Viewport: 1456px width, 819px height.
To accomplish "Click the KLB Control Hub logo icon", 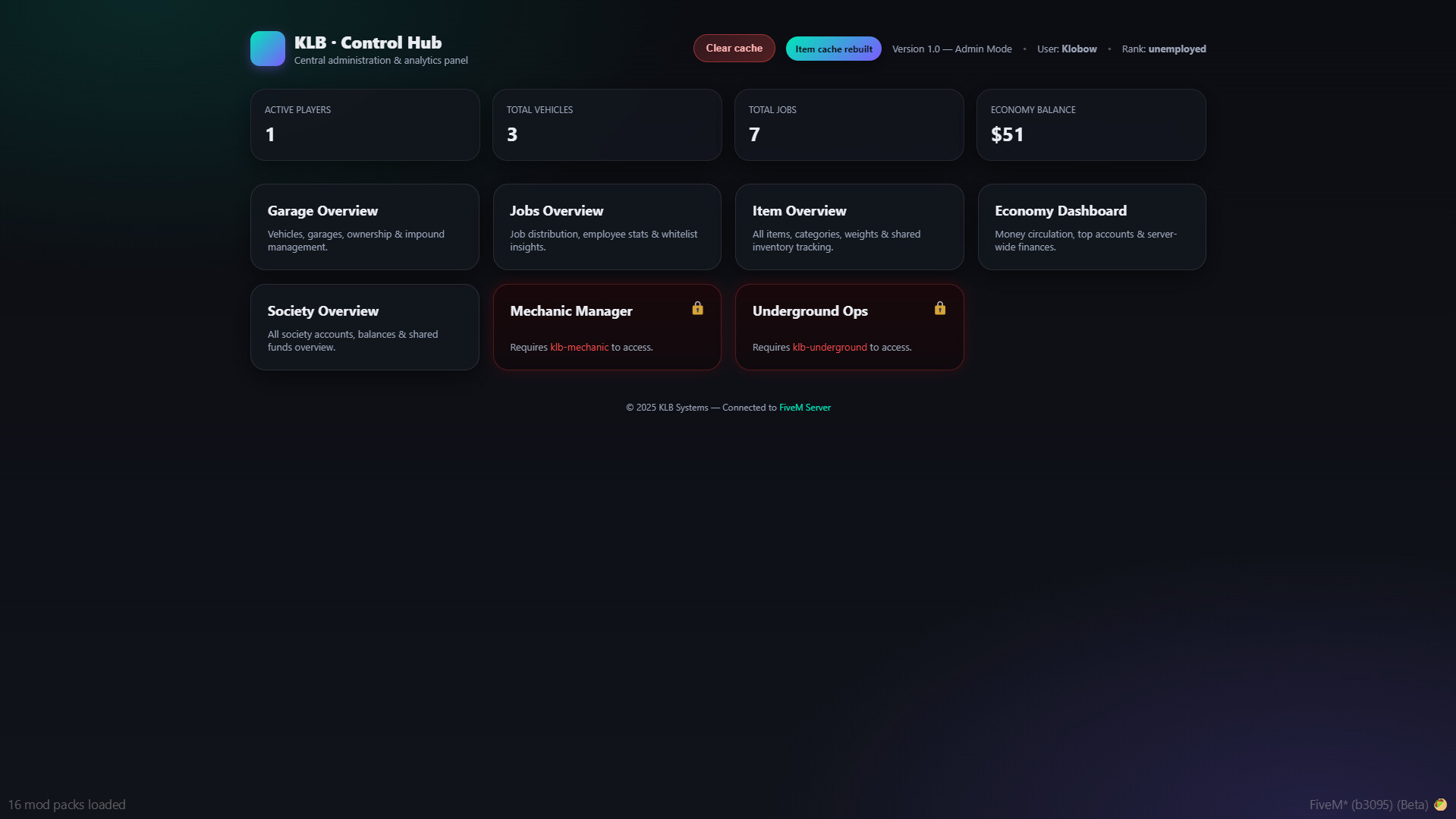I will [x=267, y=49].
